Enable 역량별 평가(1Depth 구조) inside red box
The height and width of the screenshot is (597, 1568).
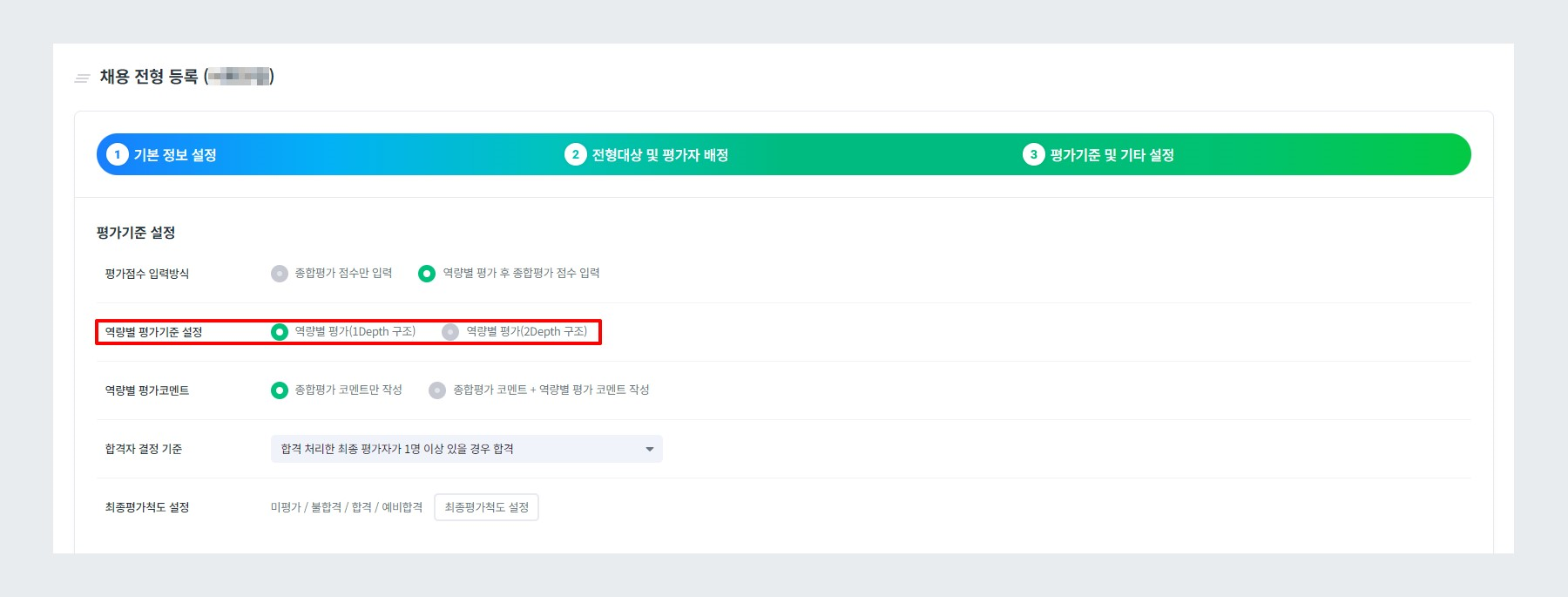[x=280, y=332]
